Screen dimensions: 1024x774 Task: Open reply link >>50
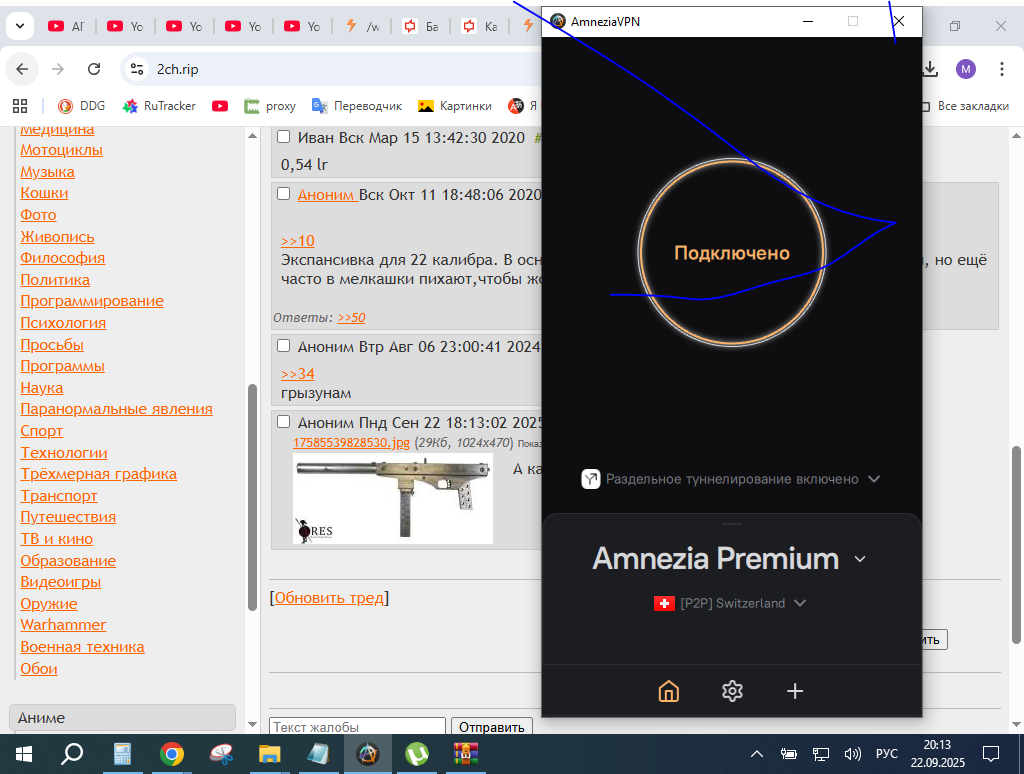351,318
